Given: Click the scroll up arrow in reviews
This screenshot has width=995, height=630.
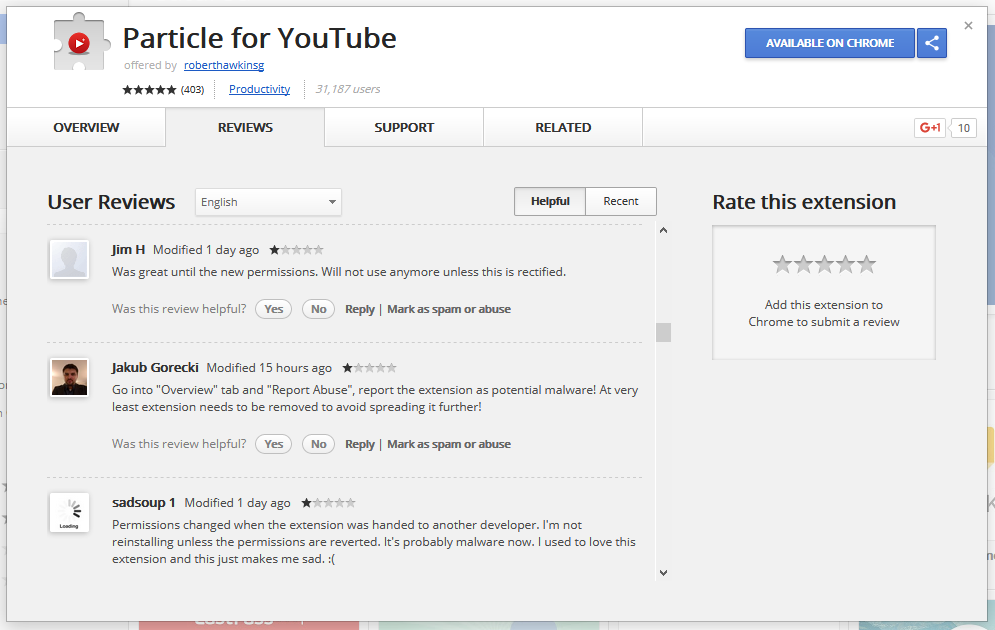Looking at the screenshot, I should tap(663, 232).
